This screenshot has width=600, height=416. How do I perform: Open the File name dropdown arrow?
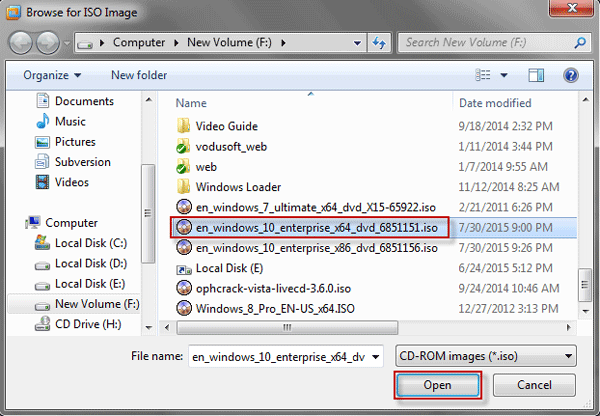click(x=376, y=357)
